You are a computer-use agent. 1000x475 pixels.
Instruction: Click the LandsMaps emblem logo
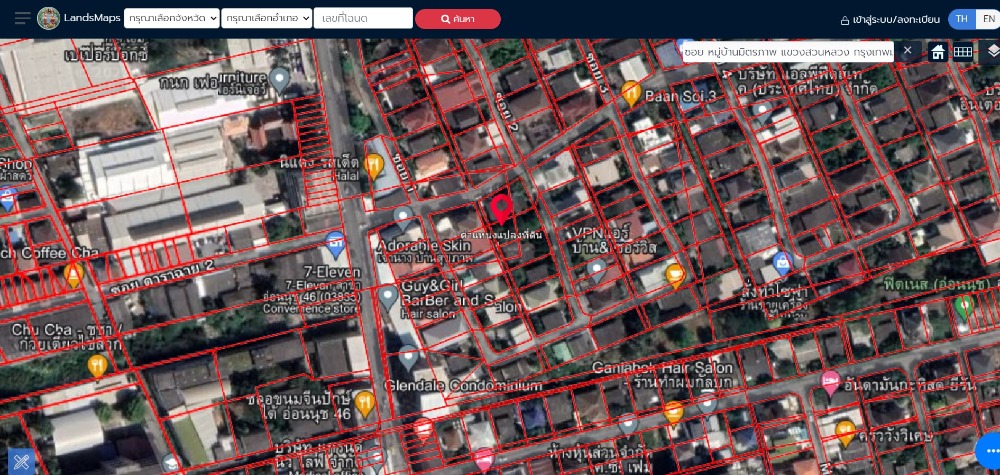click(x=48, y=18)
